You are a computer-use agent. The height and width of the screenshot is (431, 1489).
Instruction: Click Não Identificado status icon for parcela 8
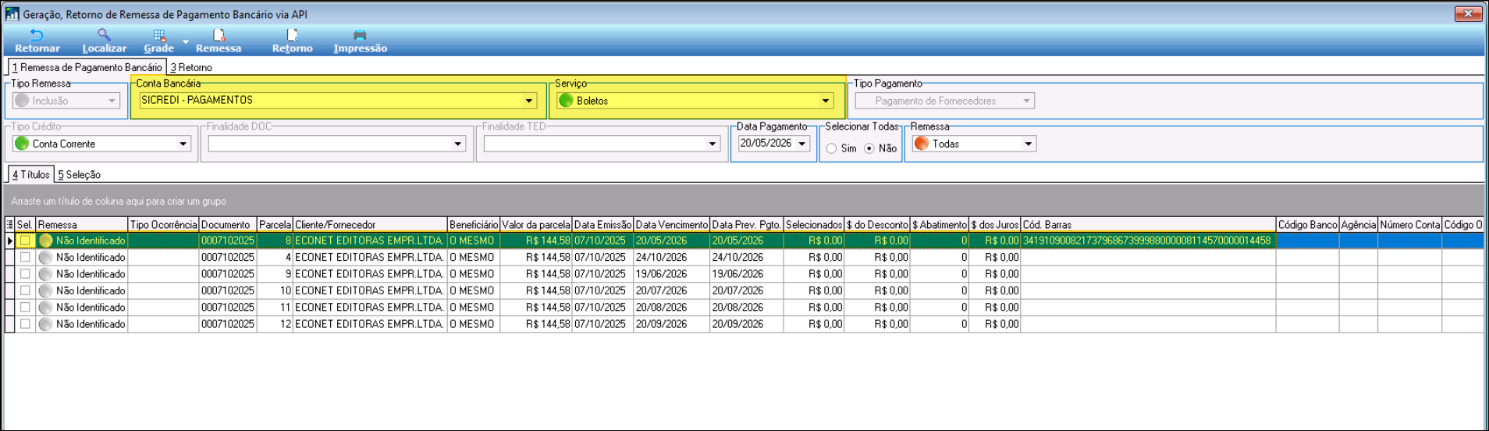point(46,241)
